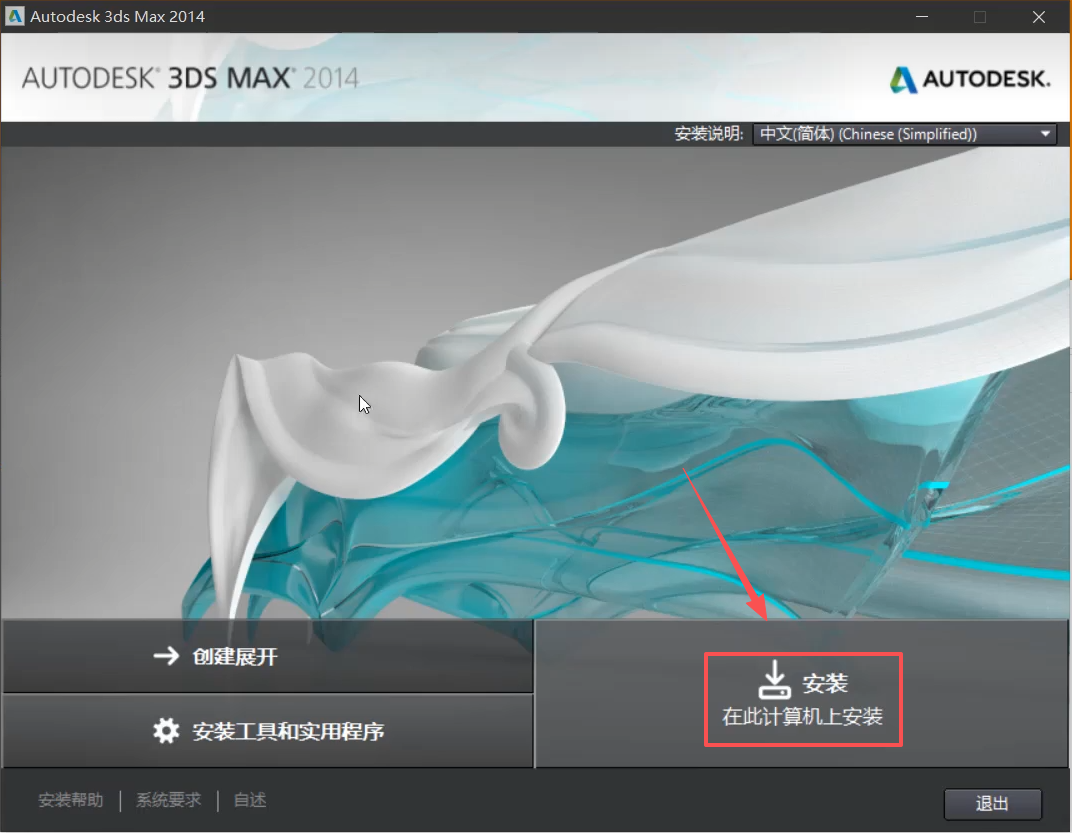Click the AUTODESK 3DS MAX 2014 product title
The height and width of the screenshot is (833, 1072).
(x=190, y=78)
